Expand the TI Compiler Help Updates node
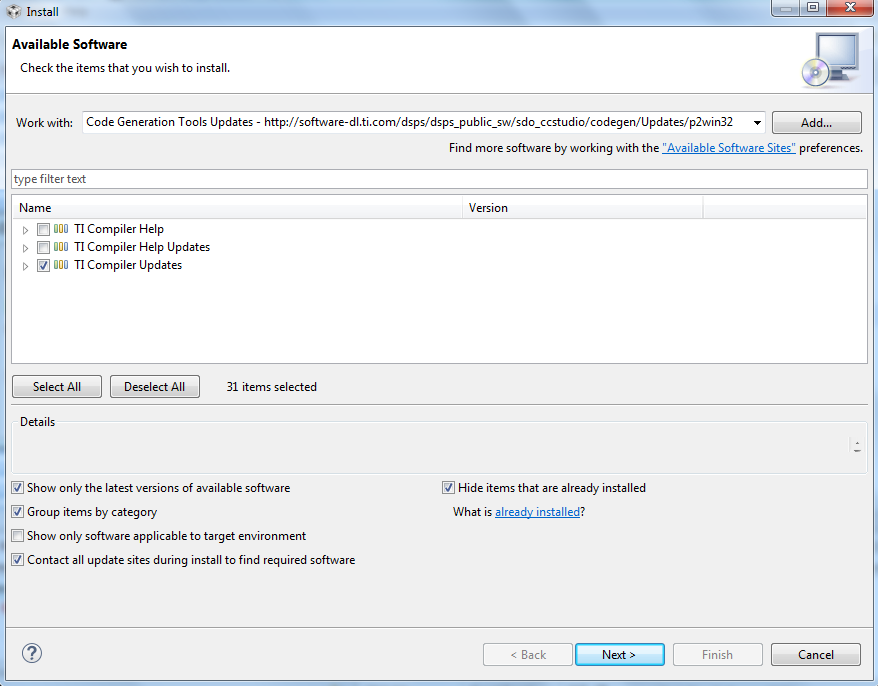The image size is (878, 686). (x=25, y=248)
